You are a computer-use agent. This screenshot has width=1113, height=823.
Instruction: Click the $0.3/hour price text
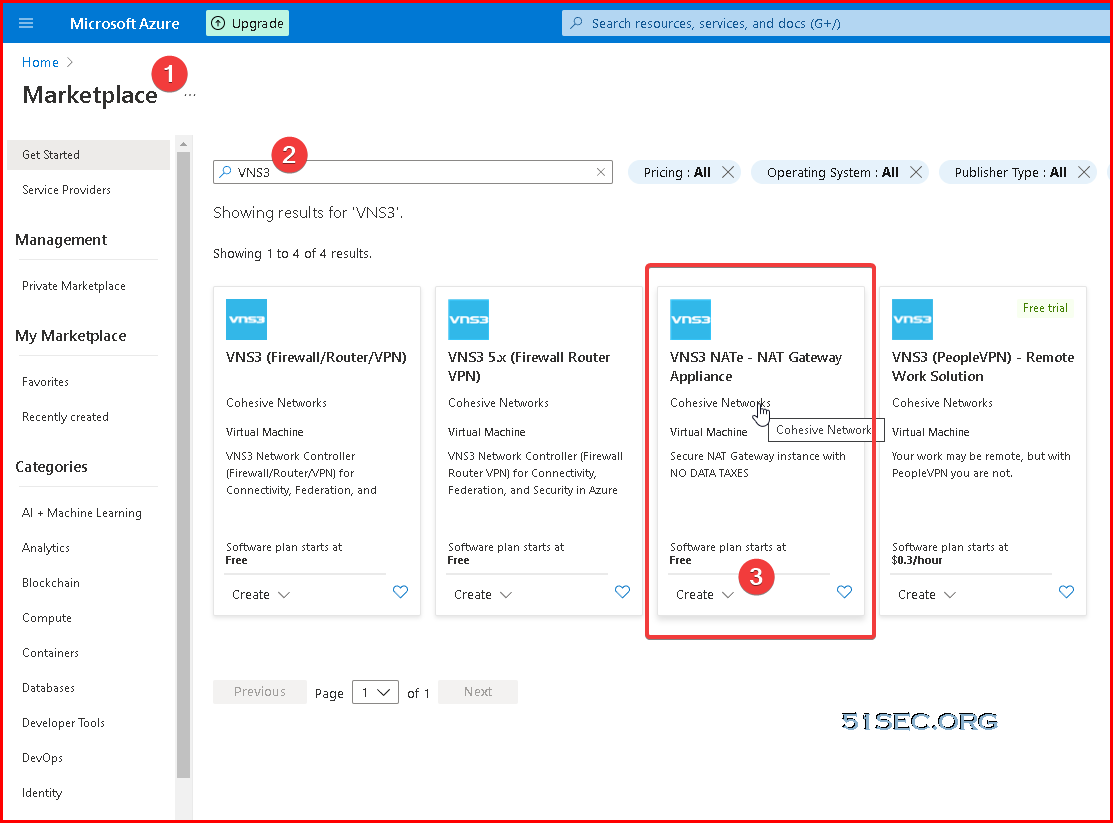click(x=917, y=560)
